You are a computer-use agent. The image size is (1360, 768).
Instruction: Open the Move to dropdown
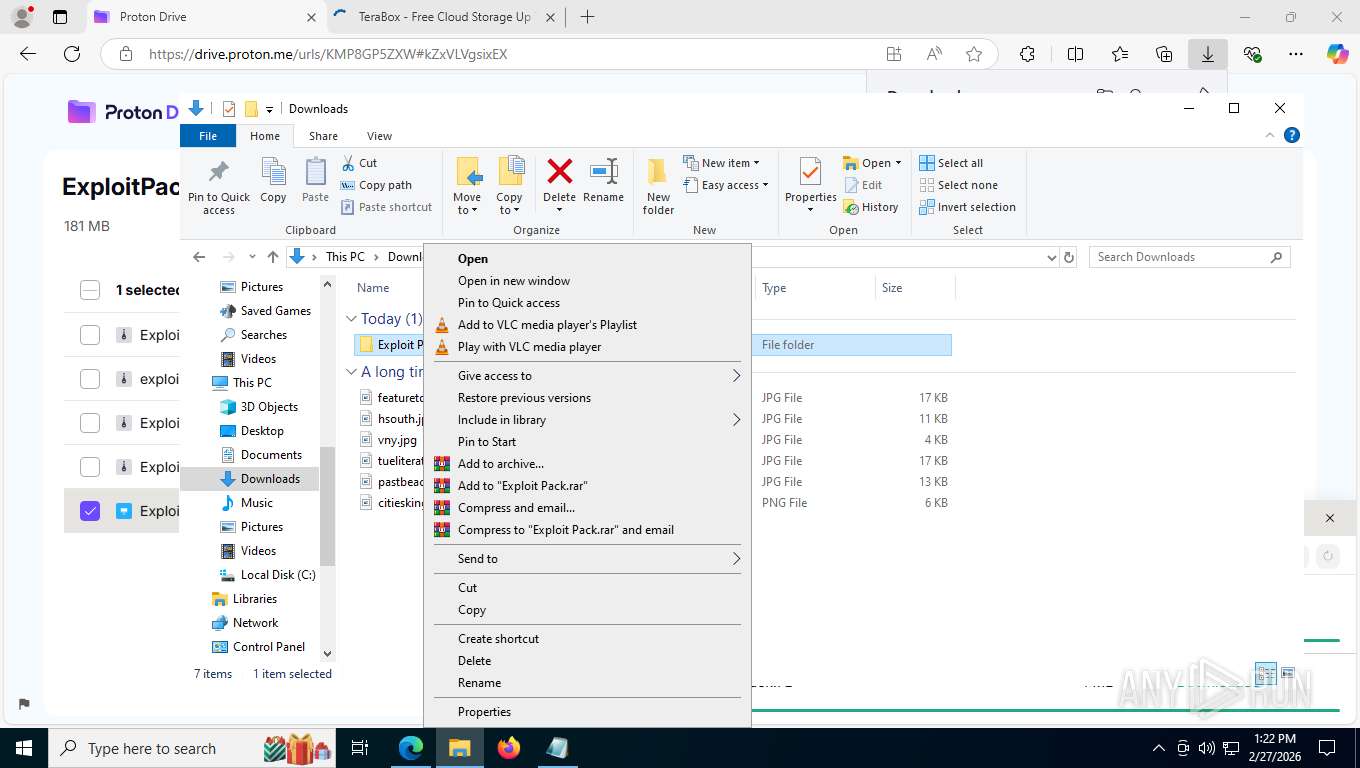[x=467, y=186]
